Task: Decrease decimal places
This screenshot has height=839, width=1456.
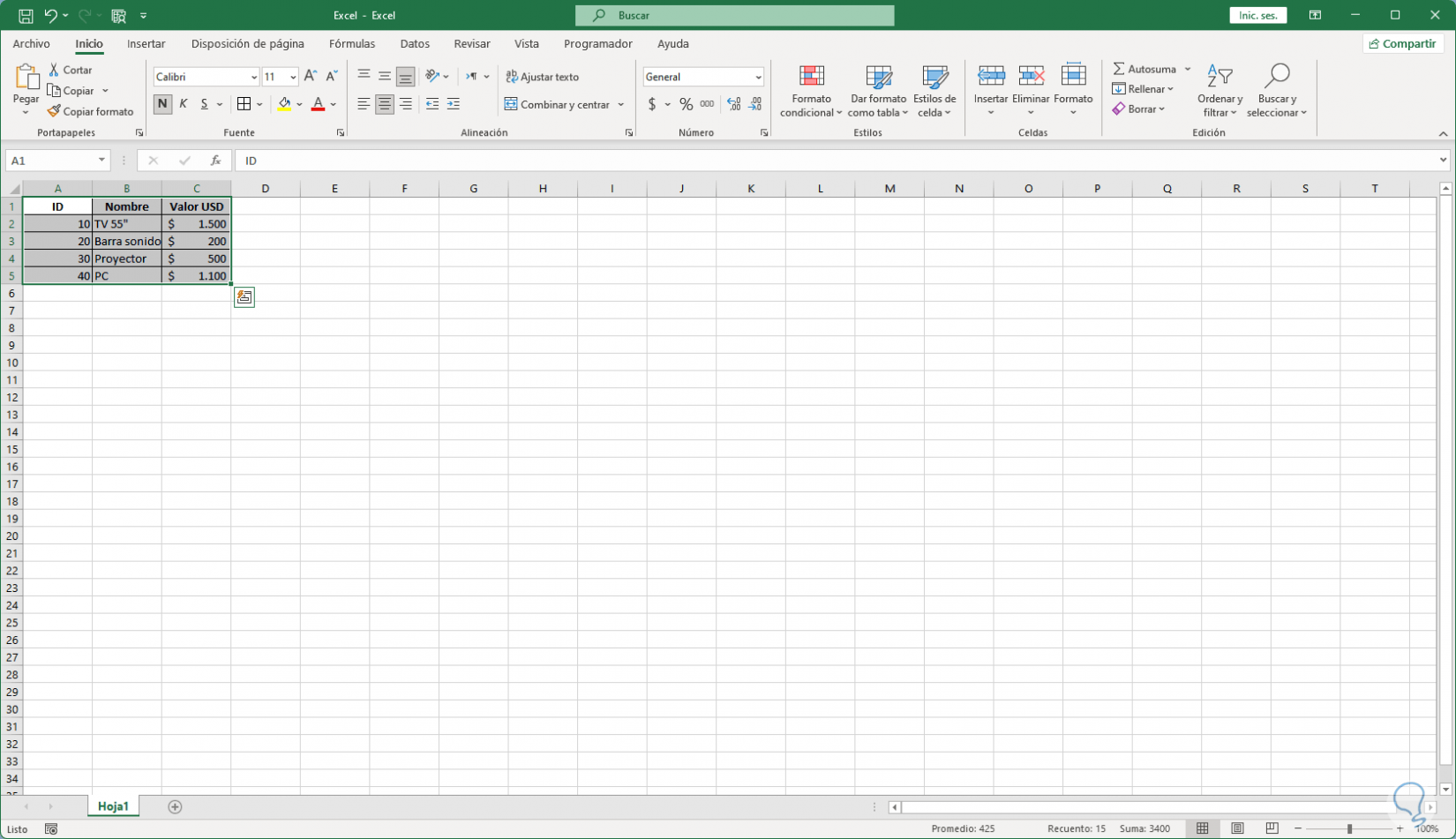Action: pos(755,104)
